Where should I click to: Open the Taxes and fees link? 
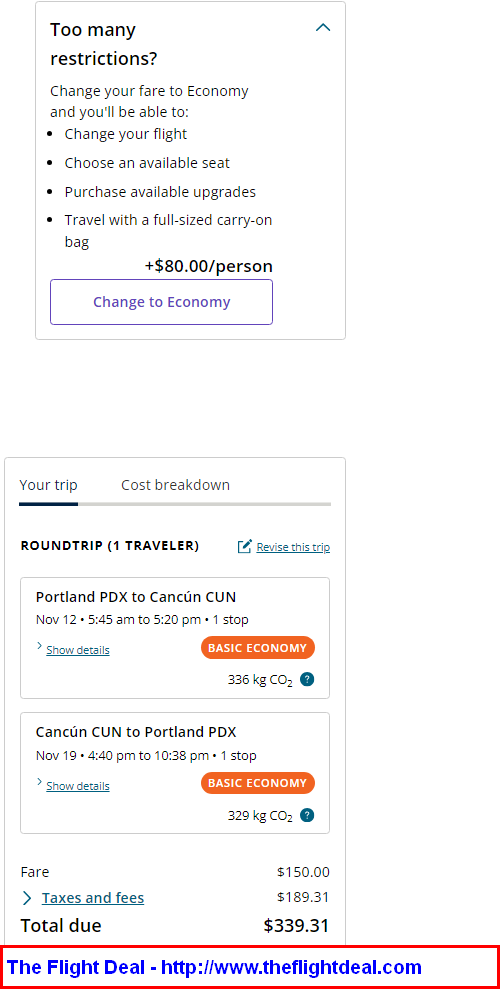click(x=93, y=898)
